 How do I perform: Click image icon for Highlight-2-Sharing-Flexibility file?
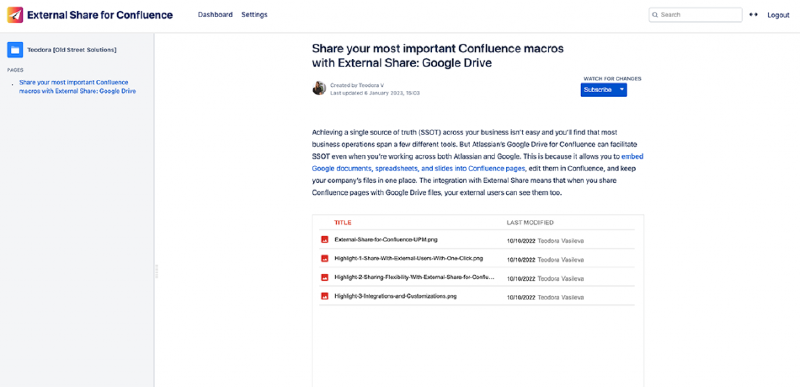click(324, 277)
